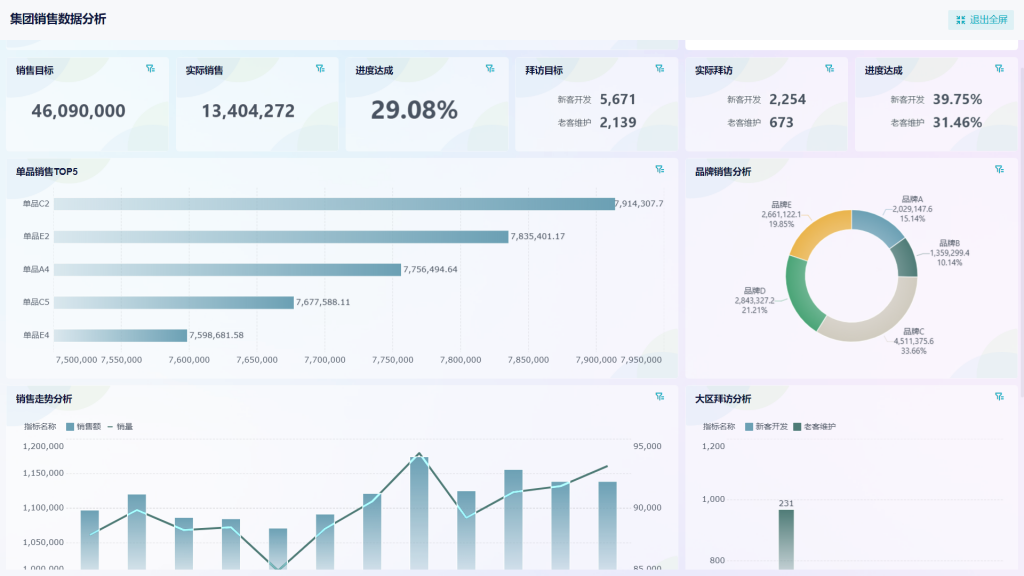
Task: Click filter icon on 实际拜访 card
Action: tap(830, 69)
